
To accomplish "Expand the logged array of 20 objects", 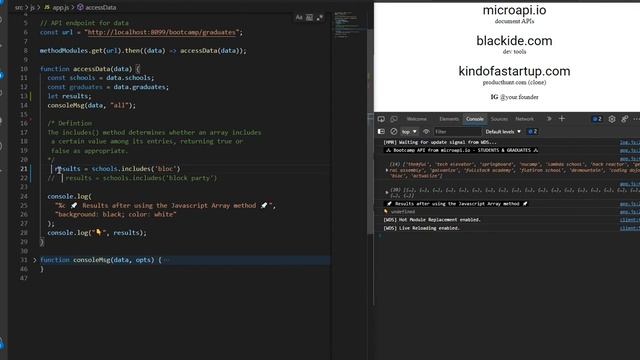I will (387, 192).
